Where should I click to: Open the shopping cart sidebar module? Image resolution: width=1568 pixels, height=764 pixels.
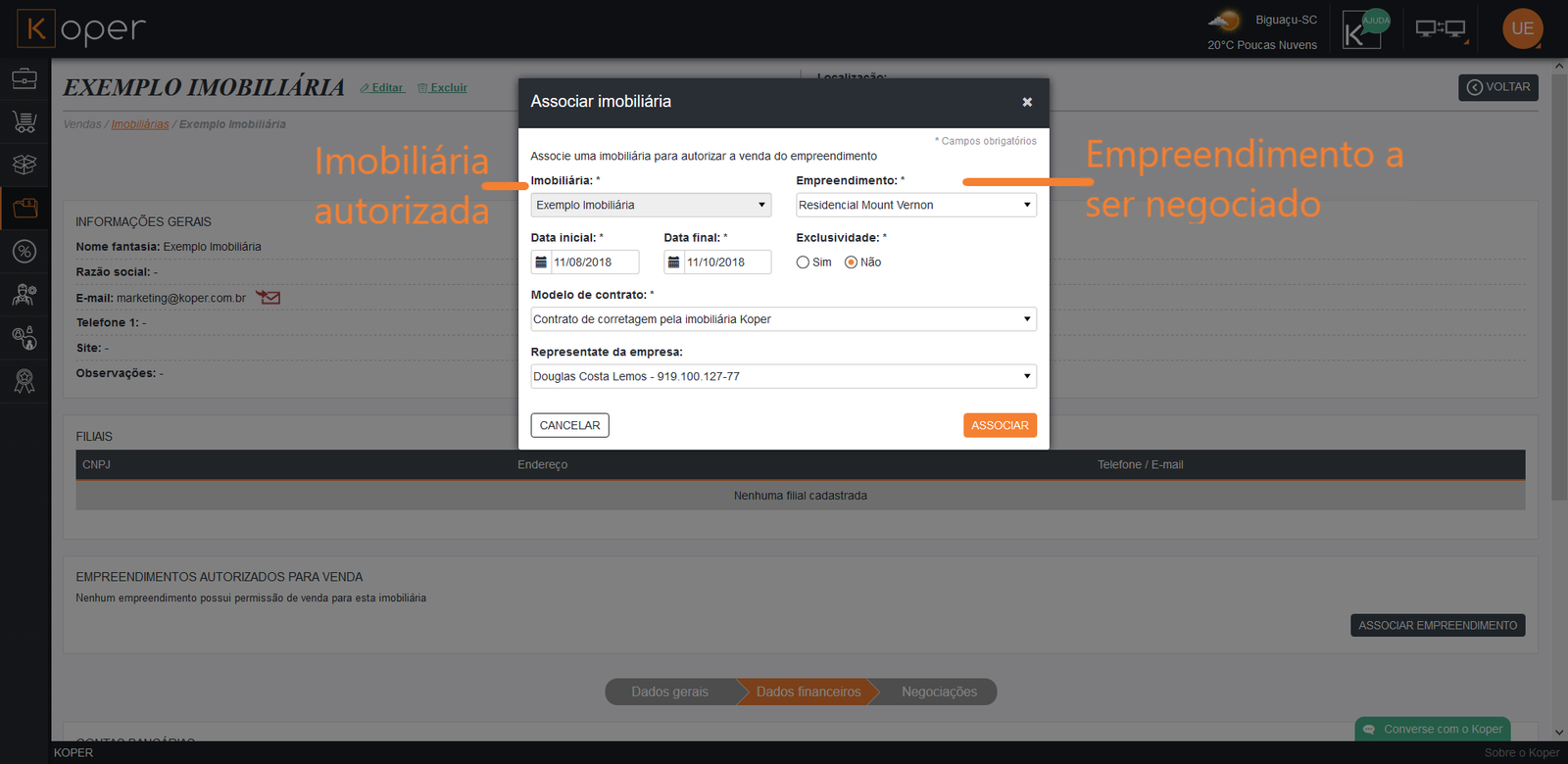point(24,121)
